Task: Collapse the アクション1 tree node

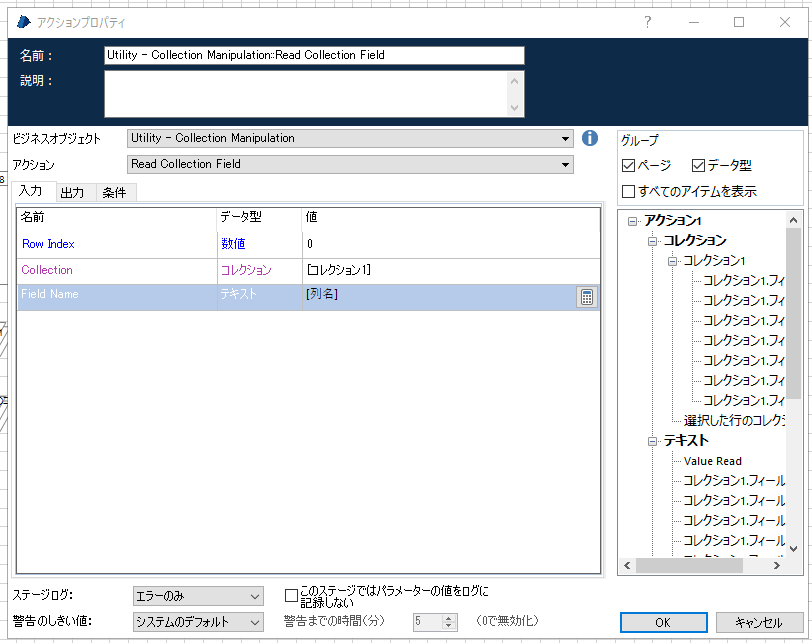Action: [632, 222]
